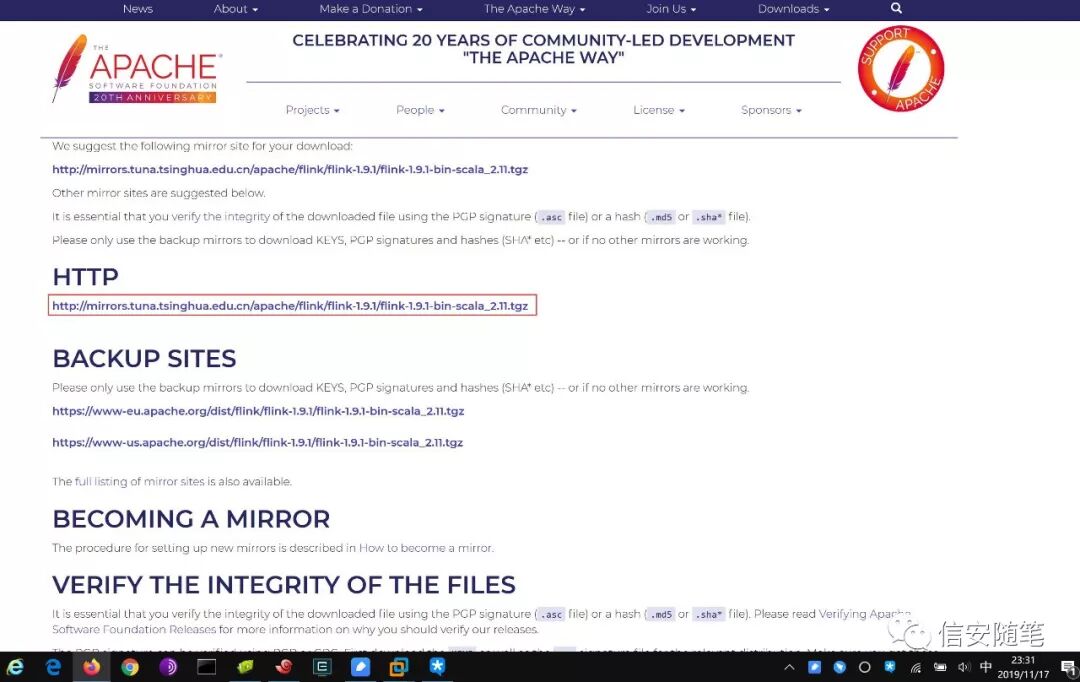
Task: Open The Apache Way dropdown menu
Action: coord(534,9)
